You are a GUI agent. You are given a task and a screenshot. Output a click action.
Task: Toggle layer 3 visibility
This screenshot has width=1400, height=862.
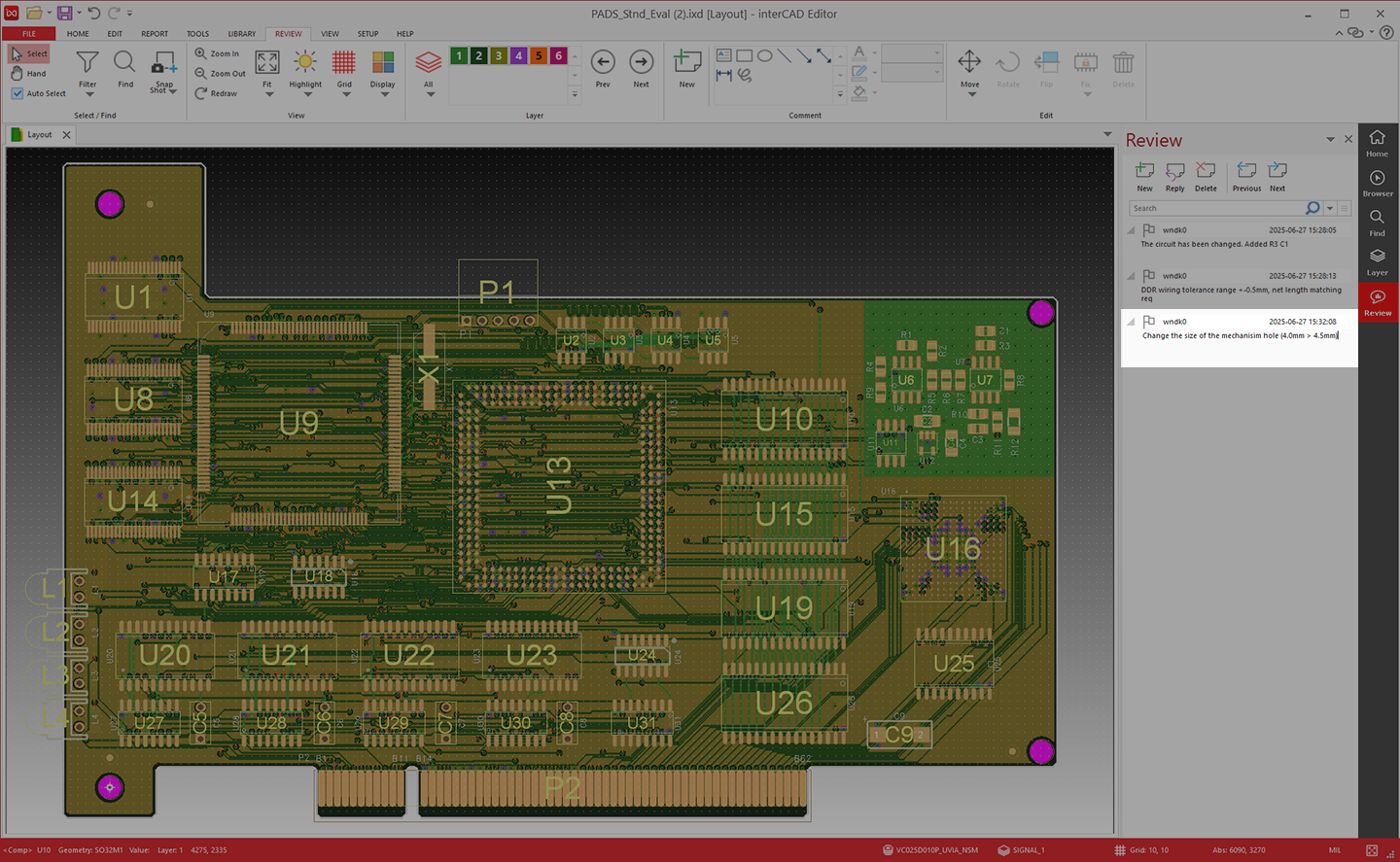(x=499, y=56)
